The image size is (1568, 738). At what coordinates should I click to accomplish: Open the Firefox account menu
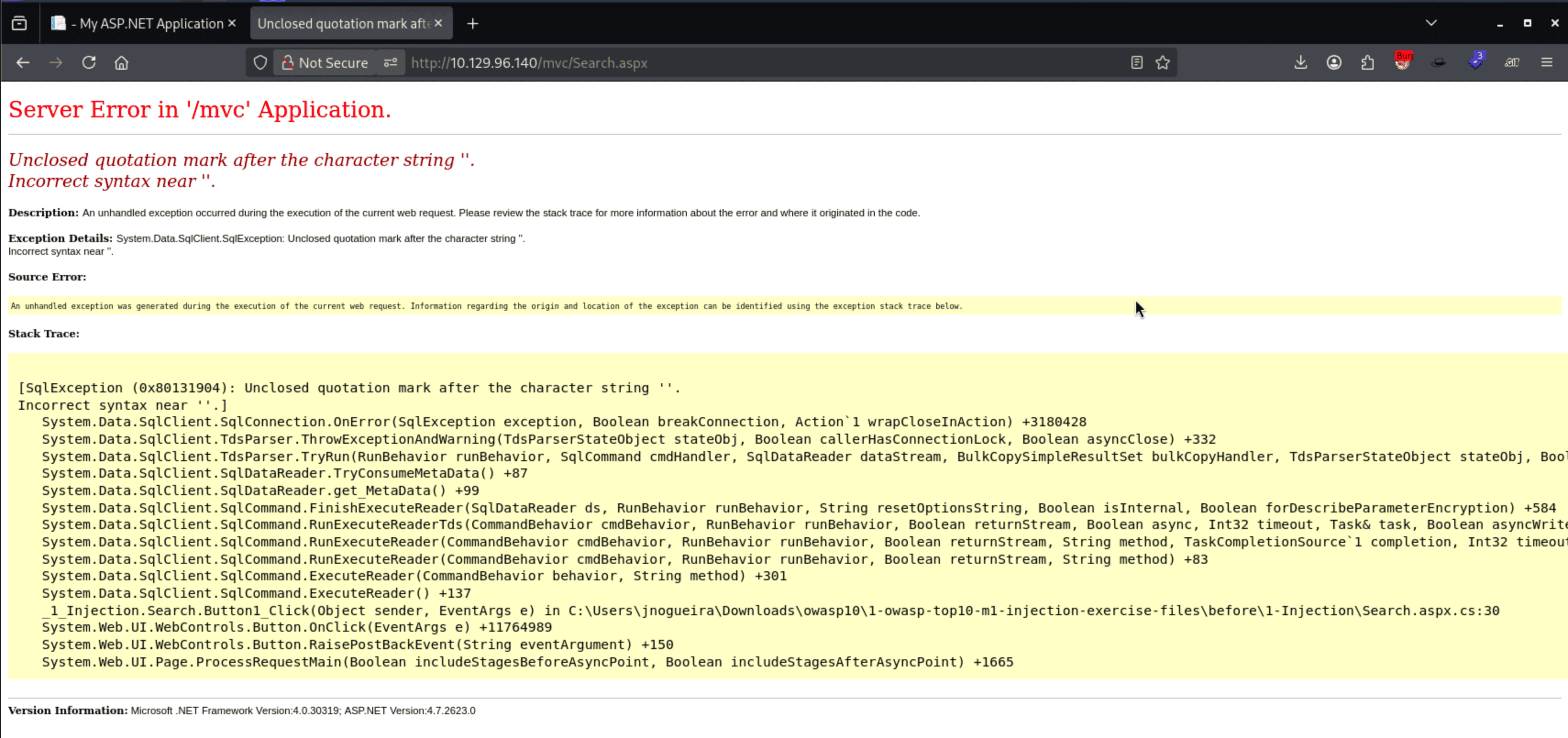pyautogui.click(x=1334, y=63)
